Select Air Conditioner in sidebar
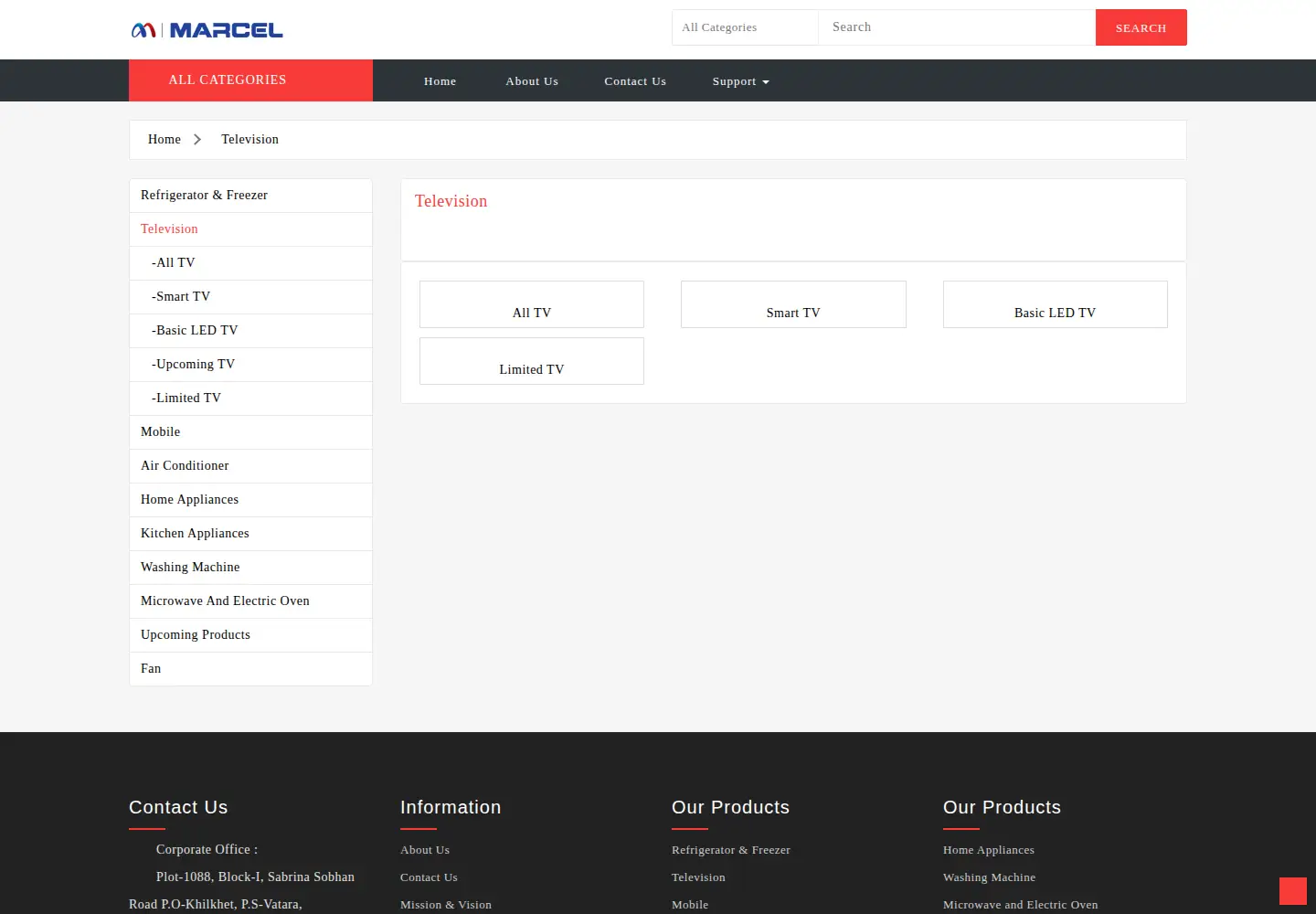 tap(250, 466)
